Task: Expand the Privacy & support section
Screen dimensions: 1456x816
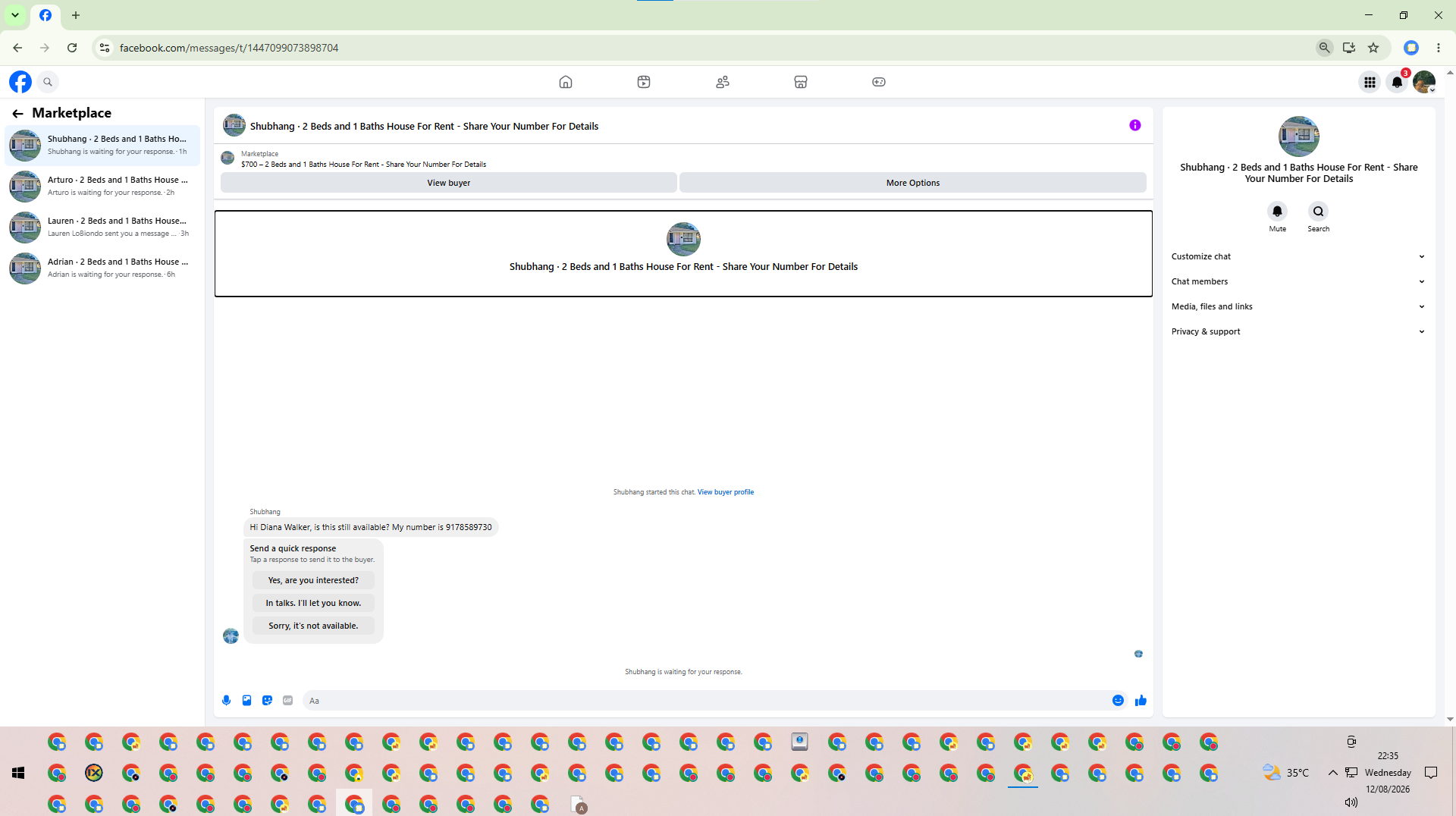Action: [1298, 331]
